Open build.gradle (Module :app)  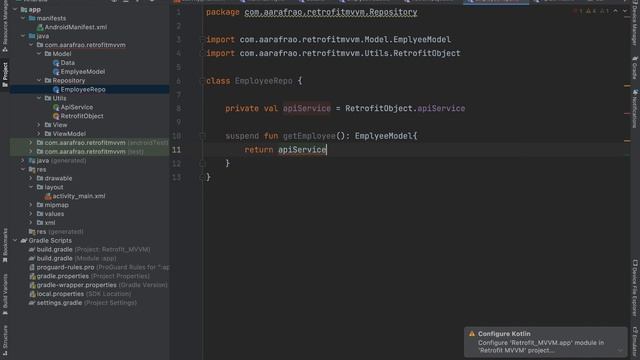point(76,258)
